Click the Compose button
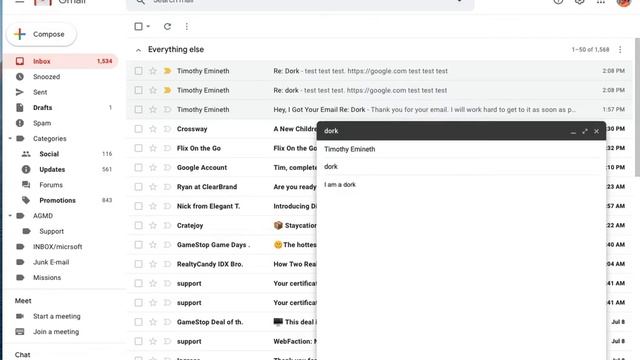 click(41, 34)
